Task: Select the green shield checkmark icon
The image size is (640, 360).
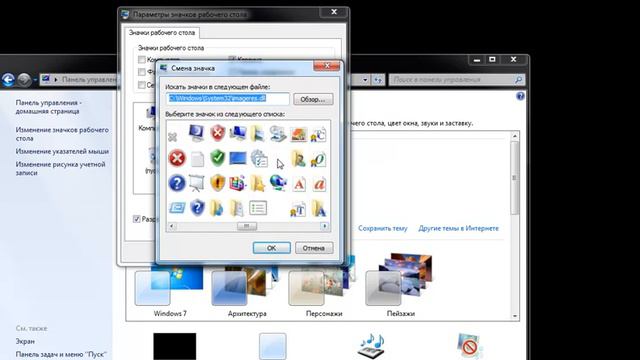Action: coord(218,158)
